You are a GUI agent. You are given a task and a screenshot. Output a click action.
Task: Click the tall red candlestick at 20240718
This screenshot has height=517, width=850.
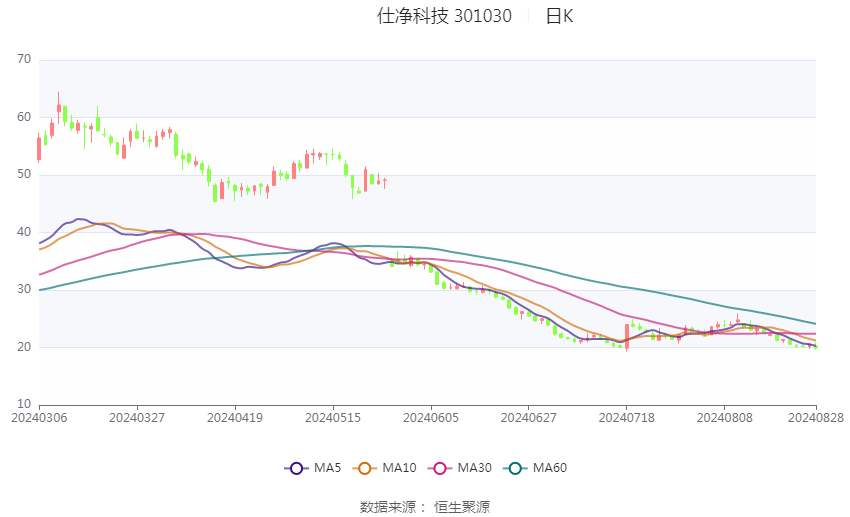pos(627,337)
